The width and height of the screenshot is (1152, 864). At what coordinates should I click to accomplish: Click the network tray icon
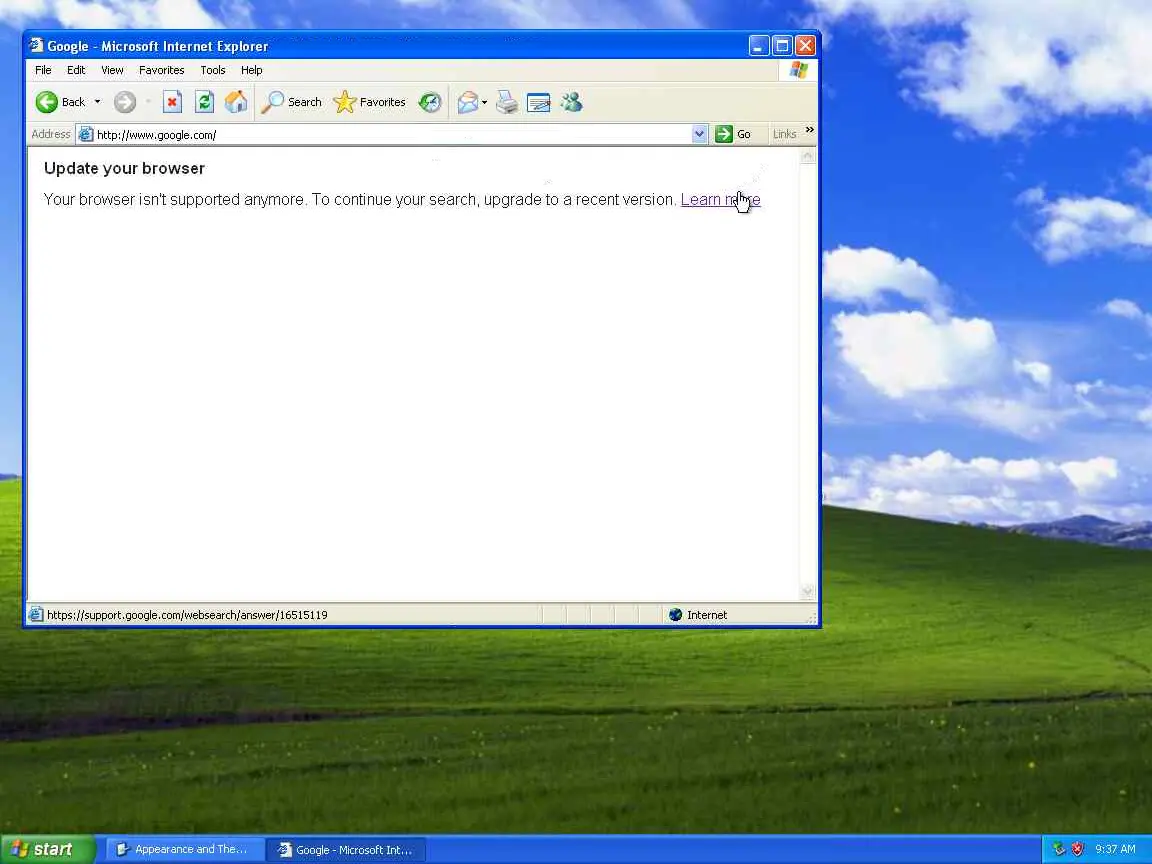(x=1059, y=849)
